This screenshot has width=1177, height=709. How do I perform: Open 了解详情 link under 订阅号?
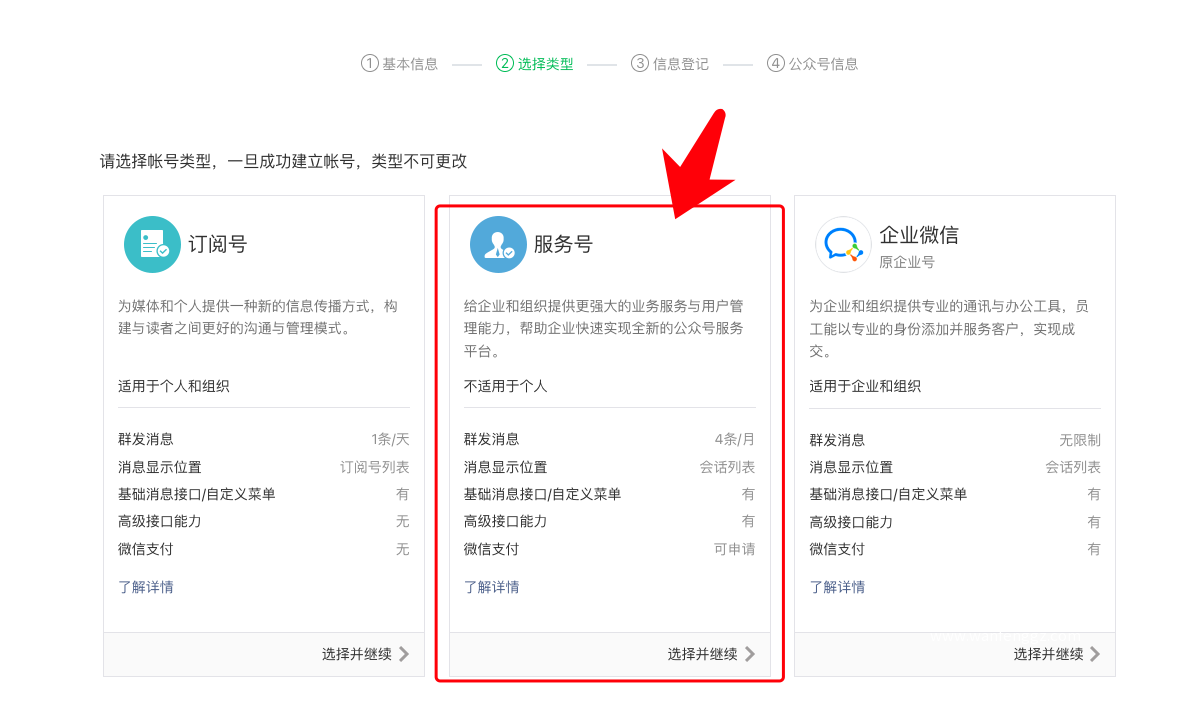[146, 586]
